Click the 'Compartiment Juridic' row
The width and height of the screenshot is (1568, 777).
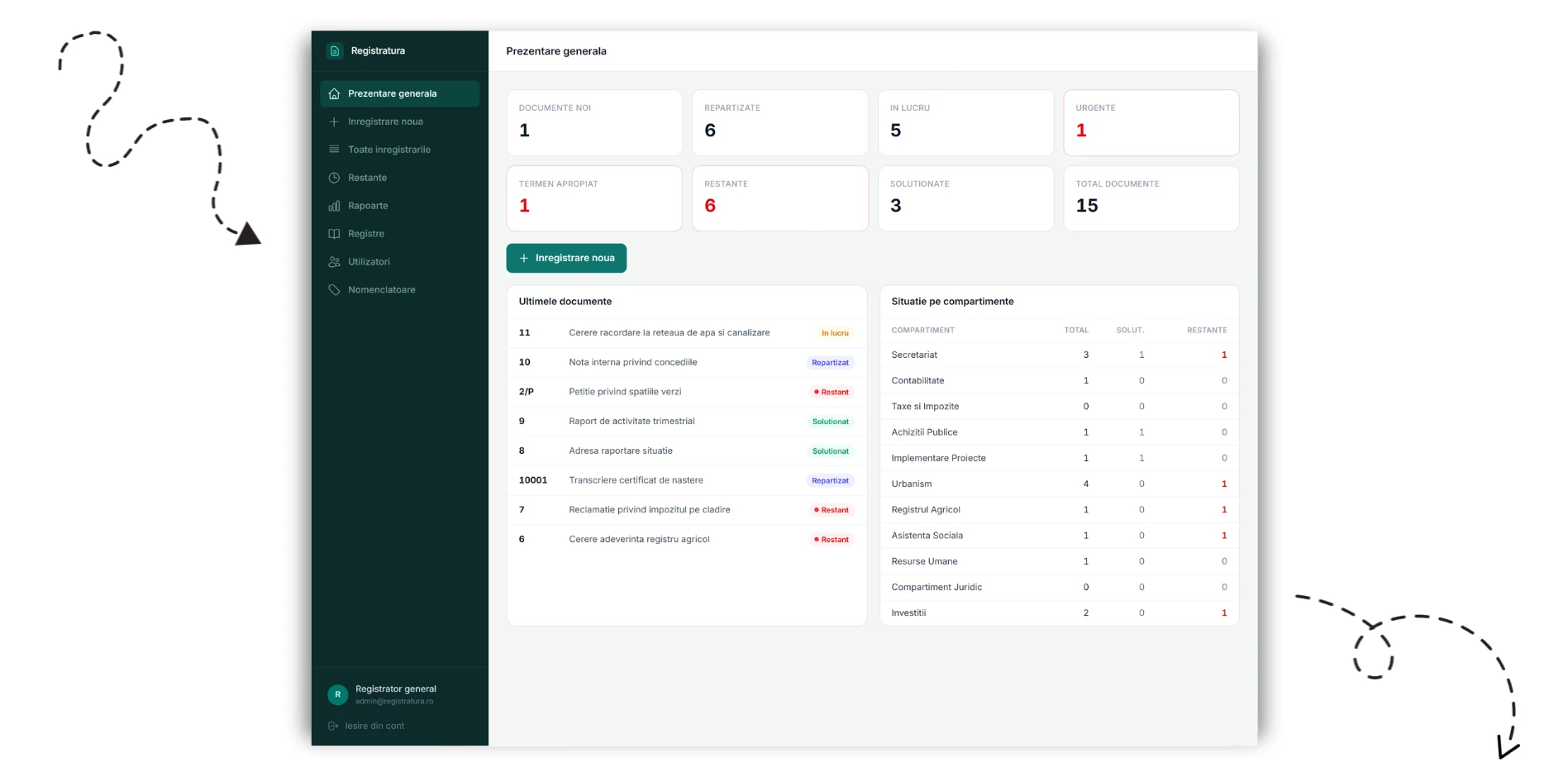(1059, 588)
